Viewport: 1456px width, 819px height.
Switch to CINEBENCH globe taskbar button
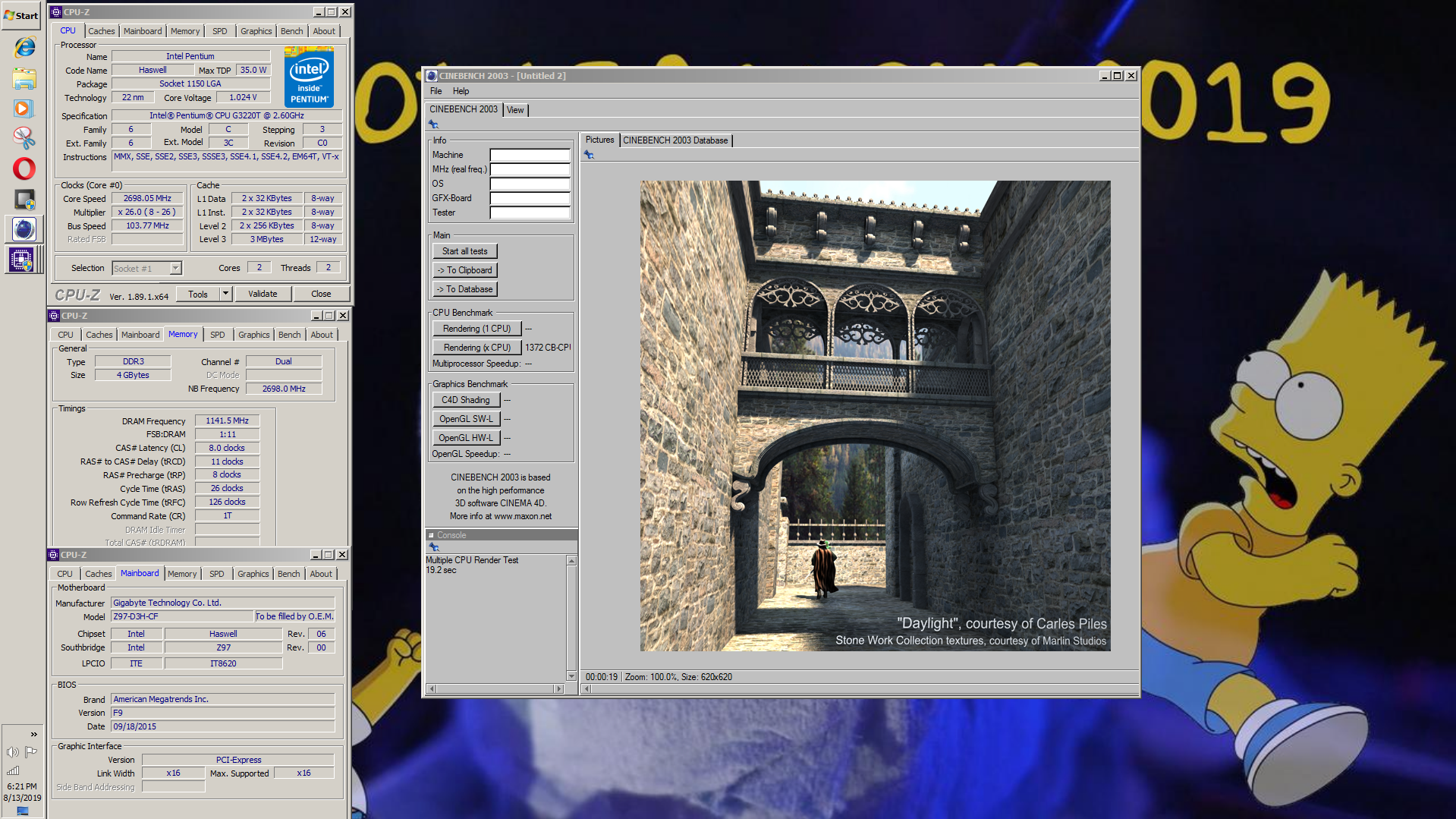click(x=24, y=229)
